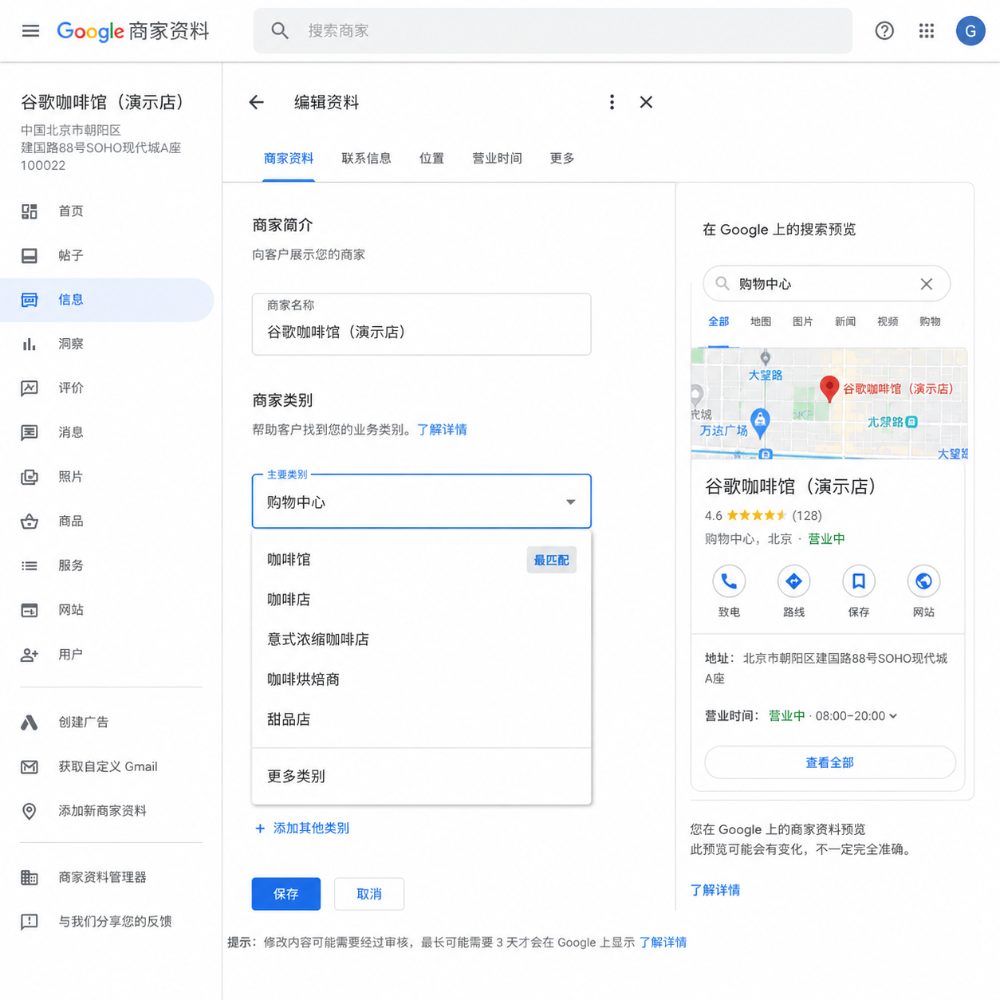Open 了解详情 link under preview disclaimer

(x=715, y=890)
